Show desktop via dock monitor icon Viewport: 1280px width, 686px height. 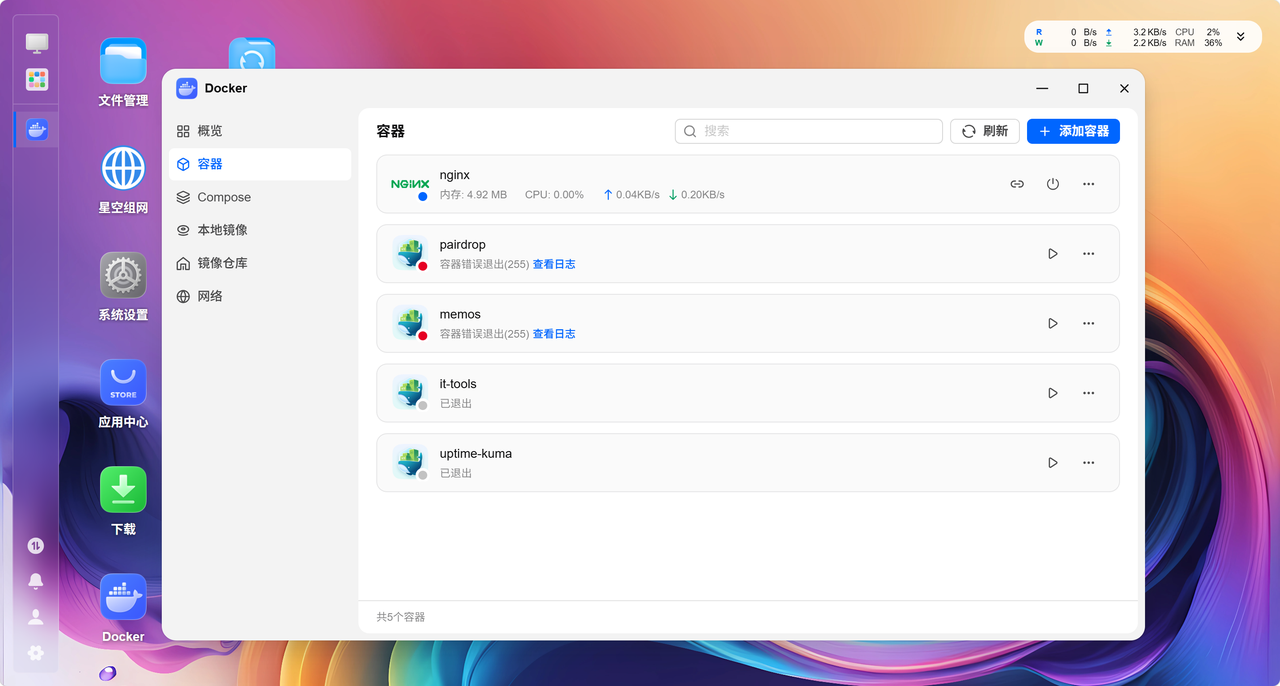point(37,43)
